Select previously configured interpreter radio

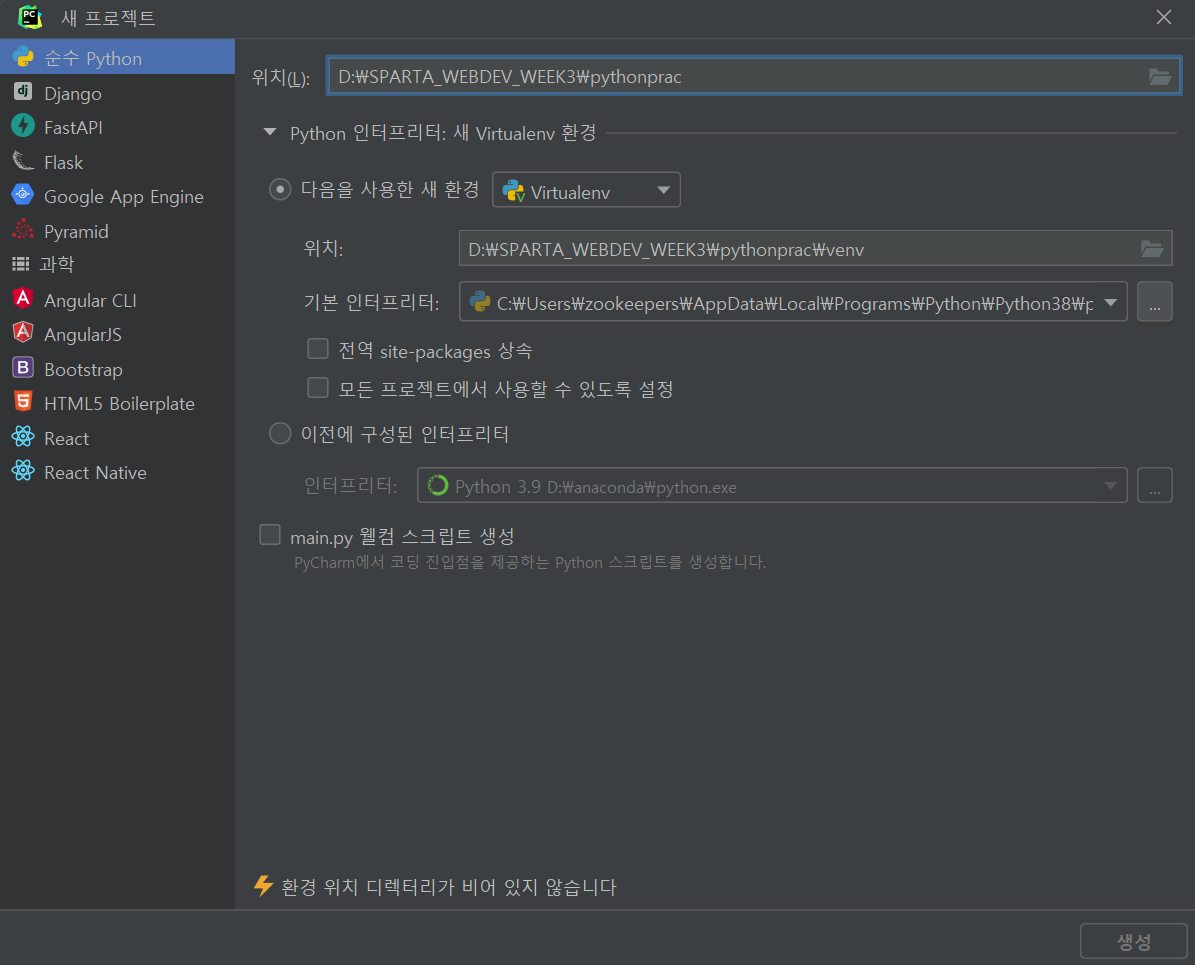[x=280, y=434]
